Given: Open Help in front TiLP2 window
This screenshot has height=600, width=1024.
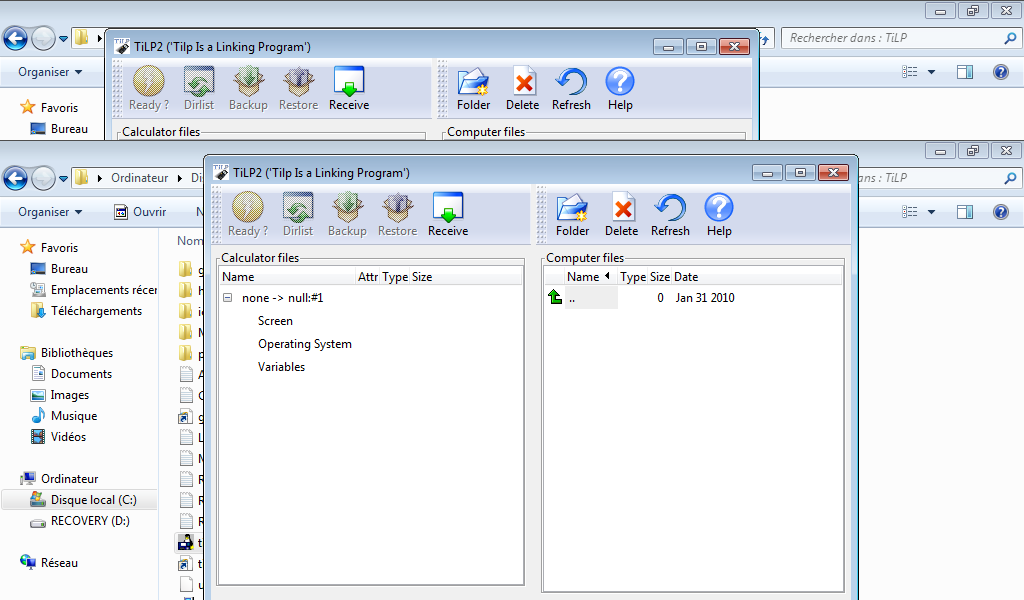Looking at the screenshot, I should 719,215.
